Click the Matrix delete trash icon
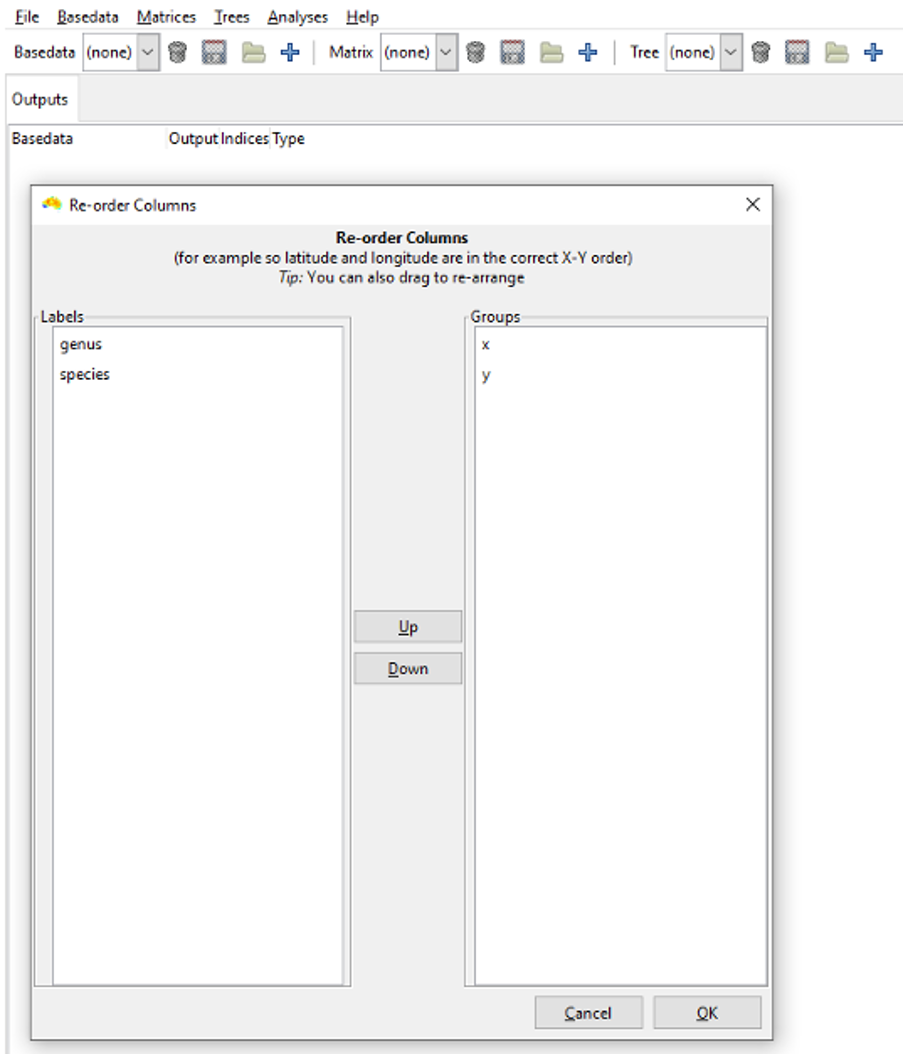 click(476, 52)
